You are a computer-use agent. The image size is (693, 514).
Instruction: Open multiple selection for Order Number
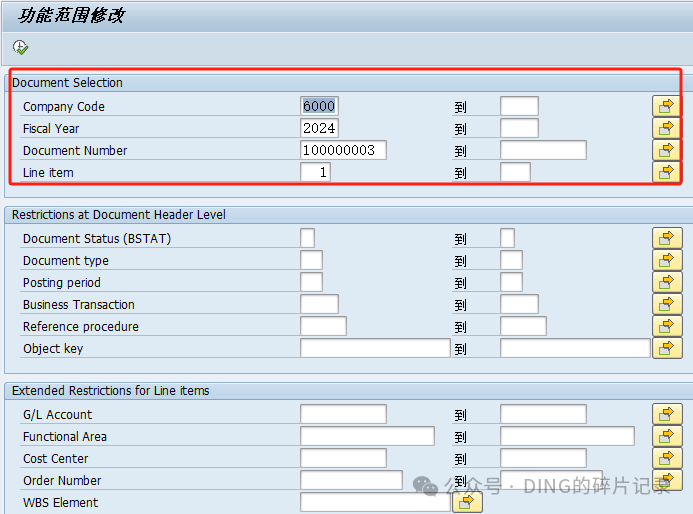click(x=667, y=480)
